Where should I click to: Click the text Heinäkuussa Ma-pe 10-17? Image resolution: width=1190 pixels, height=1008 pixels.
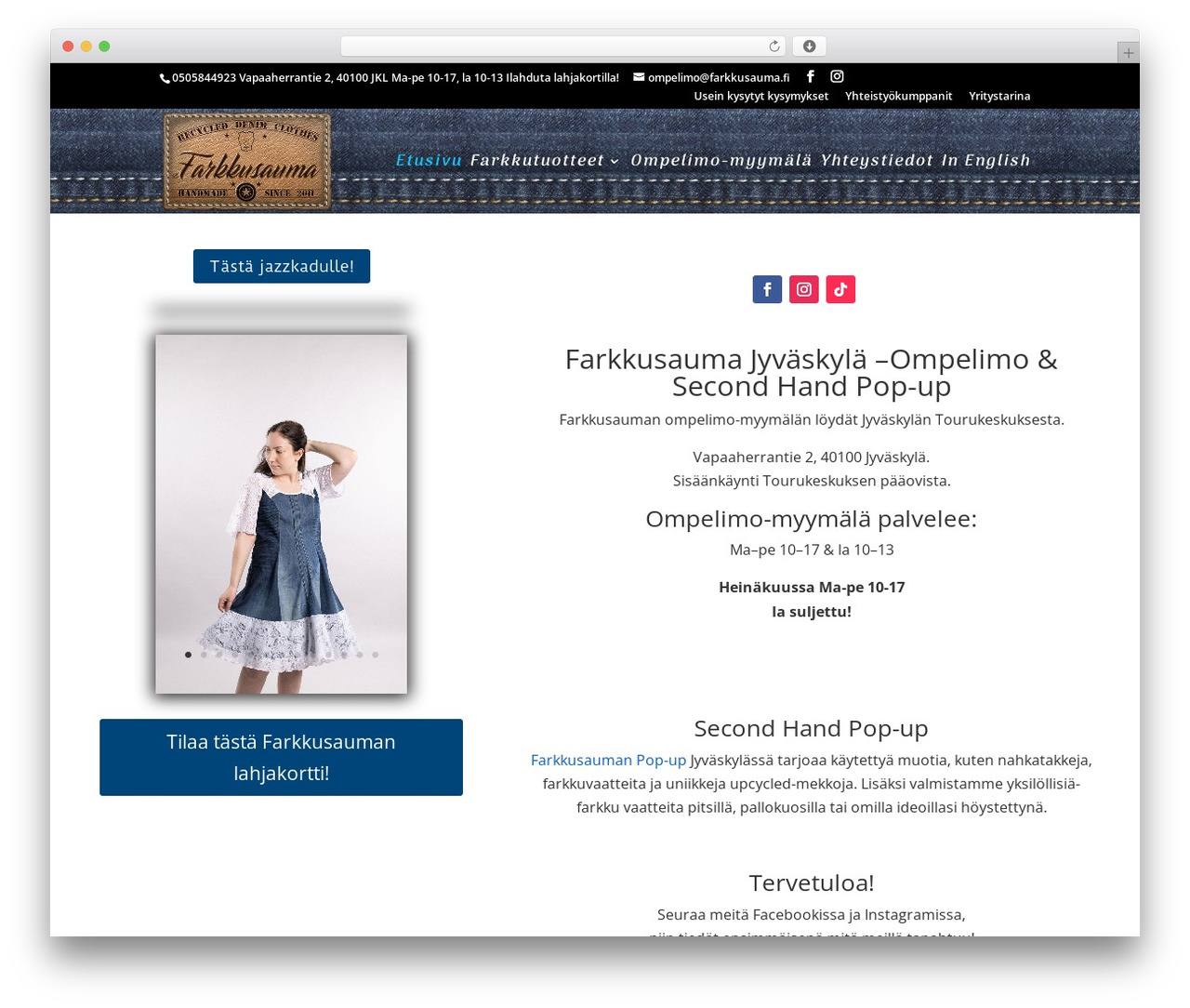click(x=812, y=587)
